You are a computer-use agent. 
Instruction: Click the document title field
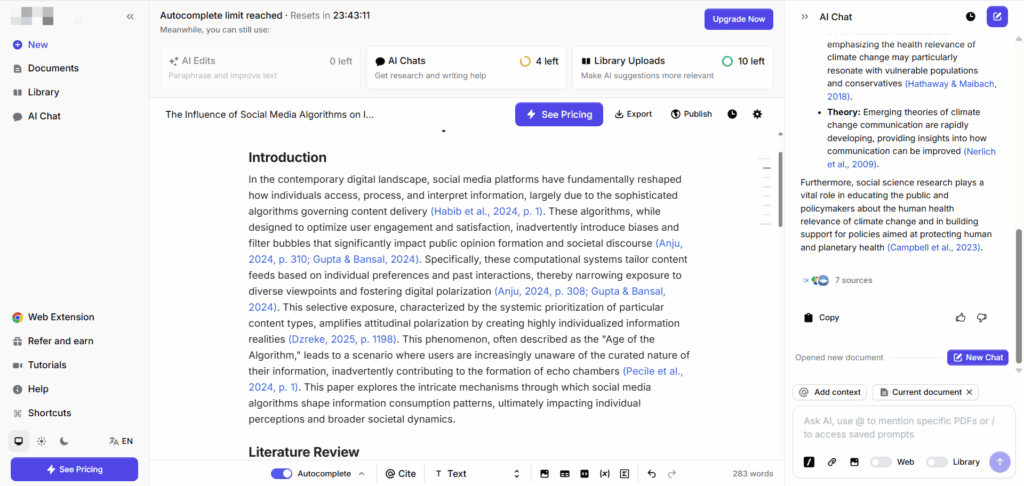click(270, 114)
